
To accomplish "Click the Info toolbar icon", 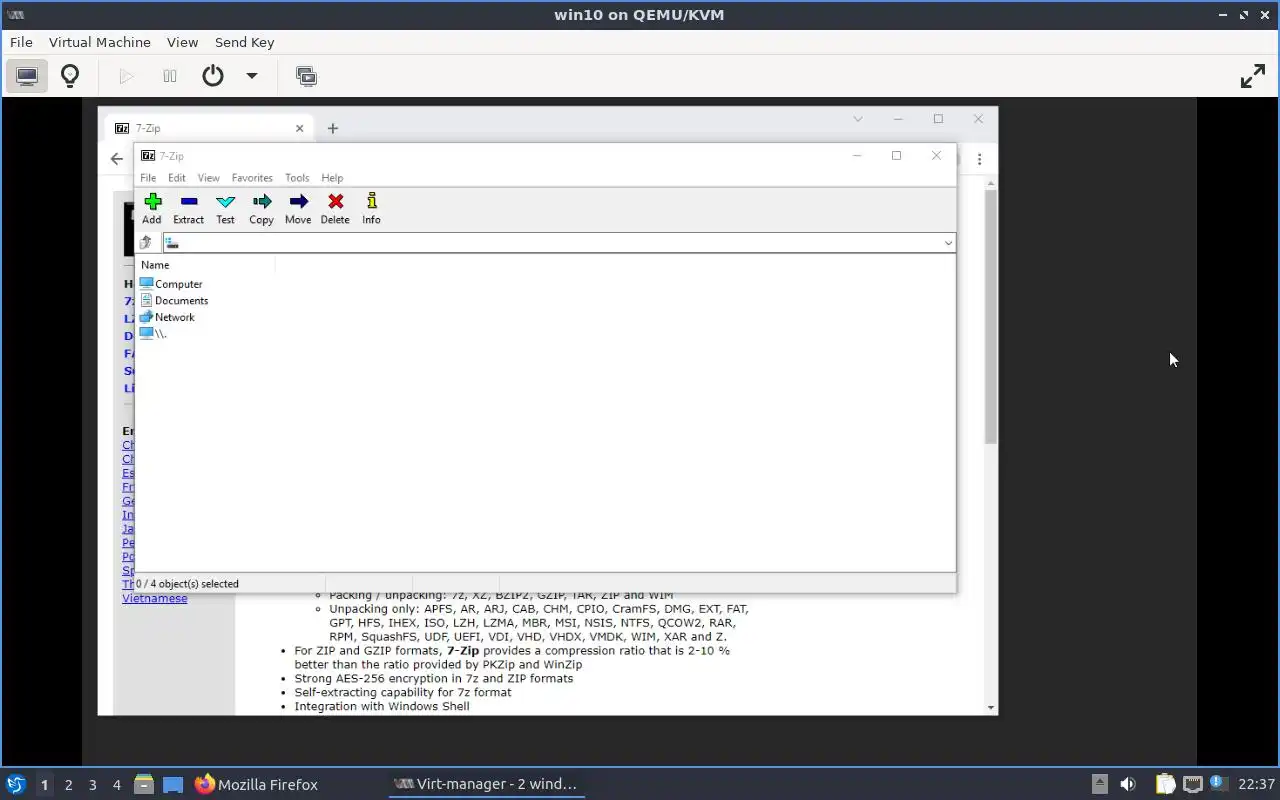I will [371, 208].
